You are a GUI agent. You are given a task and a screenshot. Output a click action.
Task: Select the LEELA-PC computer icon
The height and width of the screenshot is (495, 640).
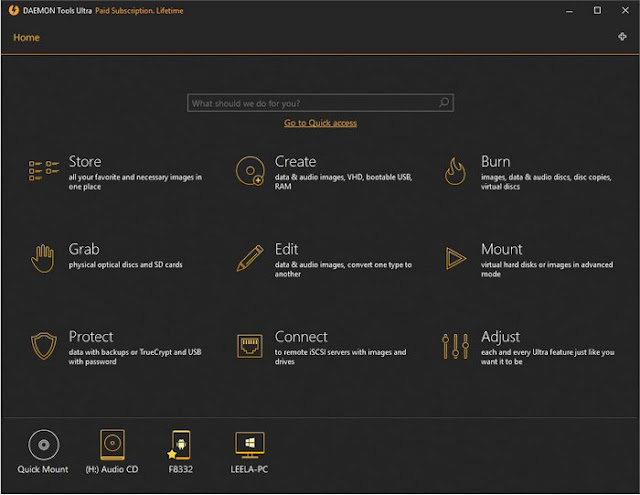[x=250, y=445]
